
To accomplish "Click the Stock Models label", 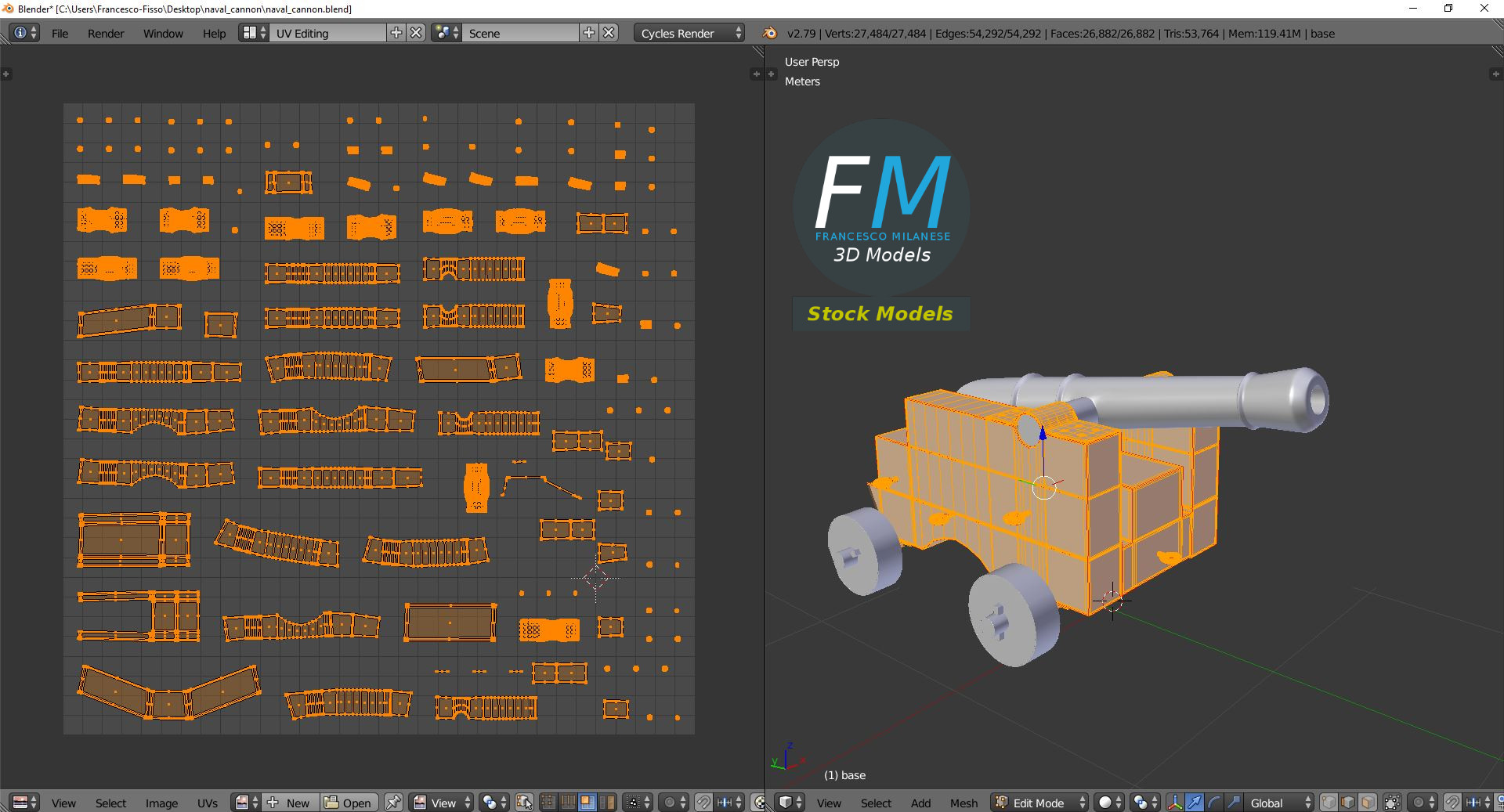I will click(x=880, y=314).
